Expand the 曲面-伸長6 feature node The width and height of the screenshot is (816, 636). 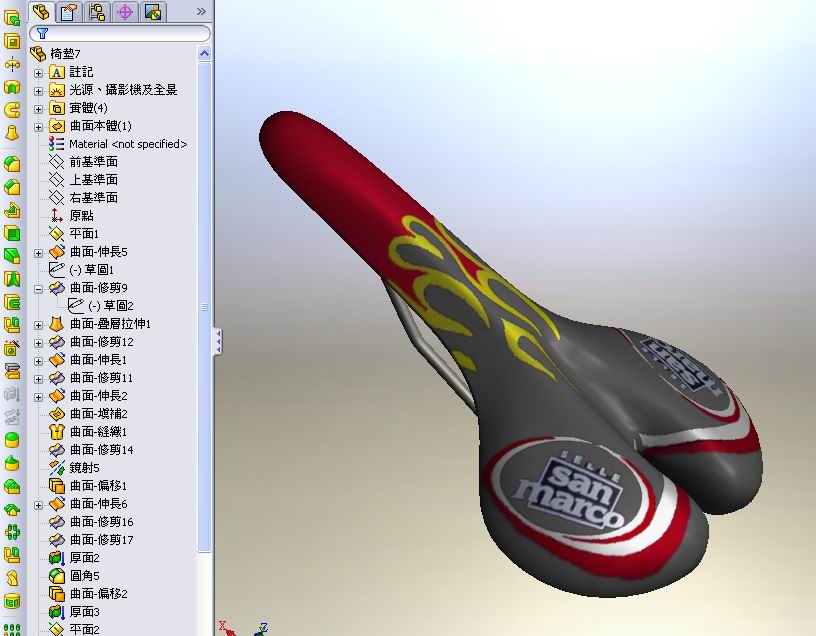39,505
